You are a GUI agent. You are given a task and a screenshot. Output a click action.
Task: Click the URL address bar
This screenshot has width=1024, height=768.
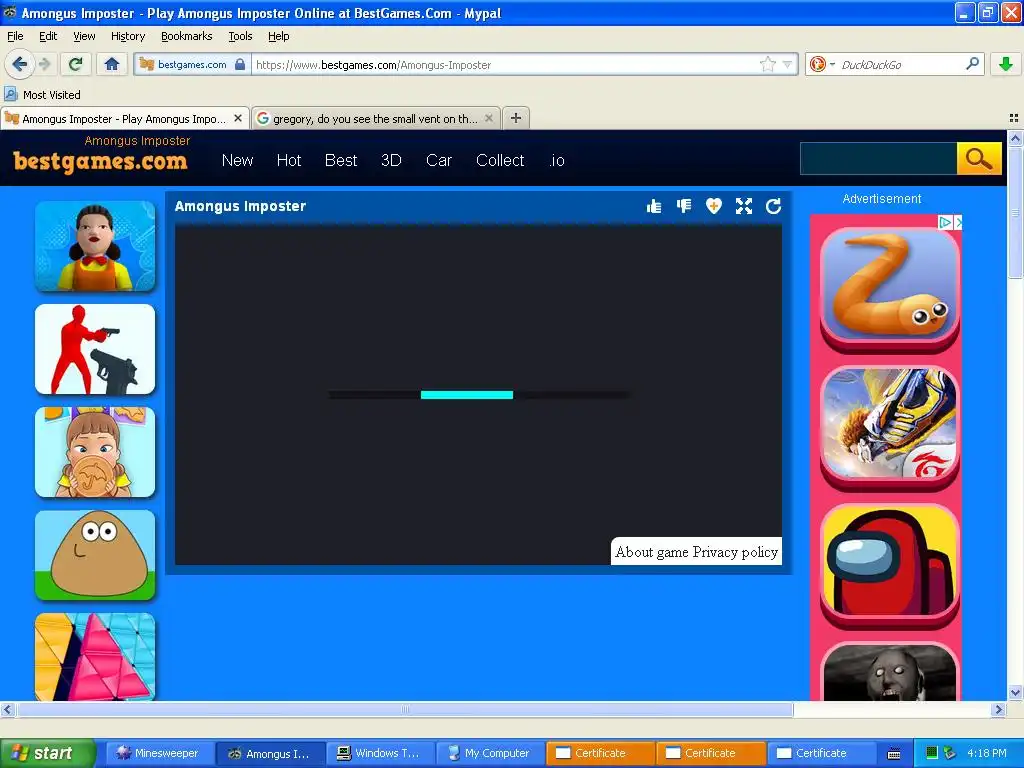(506, 65)
